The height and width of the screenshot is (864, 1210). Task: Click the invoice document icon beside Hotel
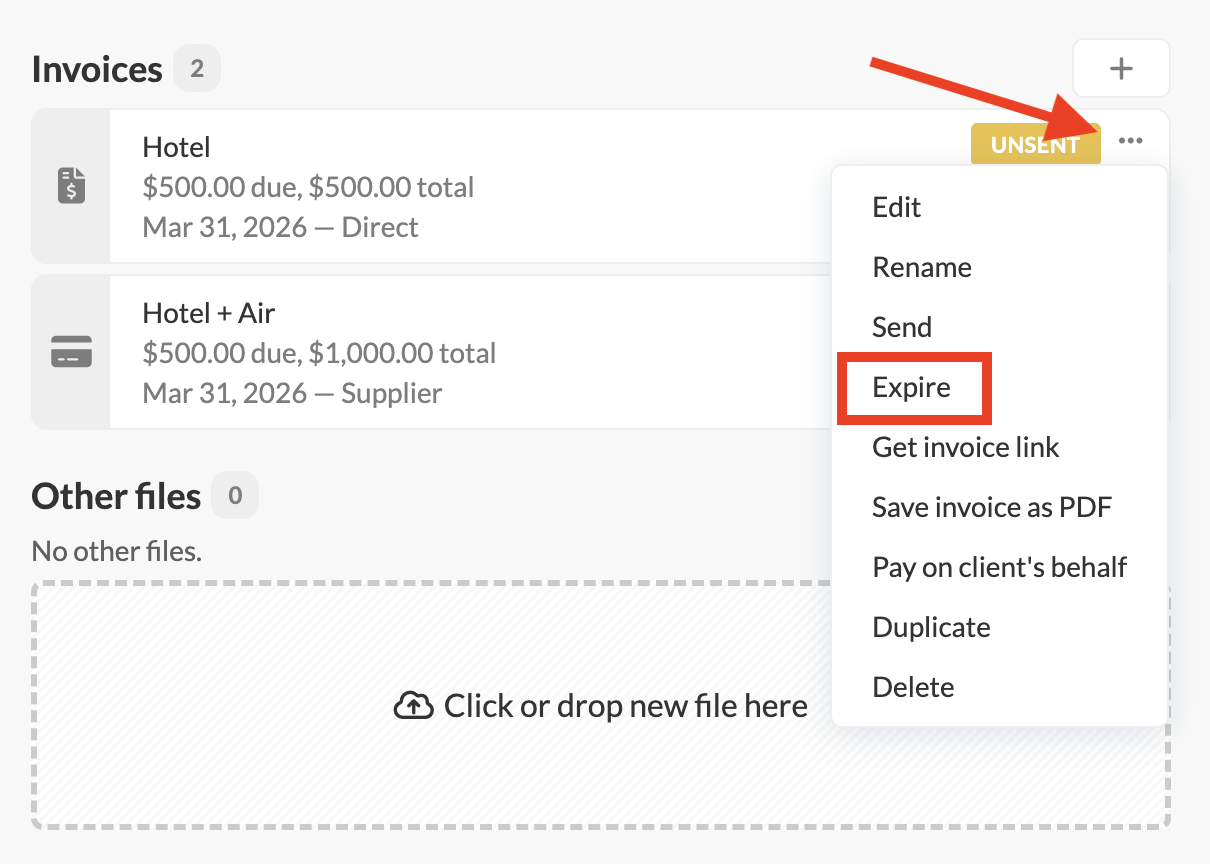(71, 186)
